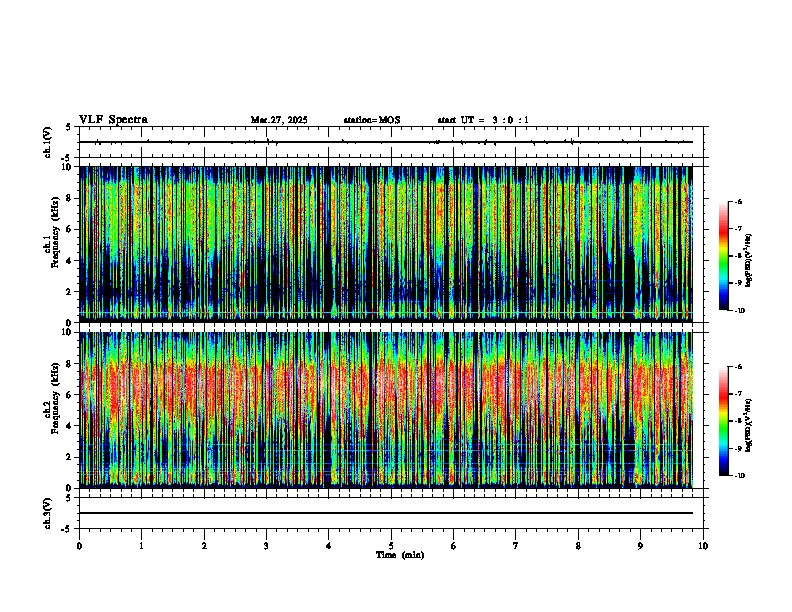Screen dimensions: 792x612
Task: Click the "-10" label on ch.2 color bar
Action: tap(739, 476)
